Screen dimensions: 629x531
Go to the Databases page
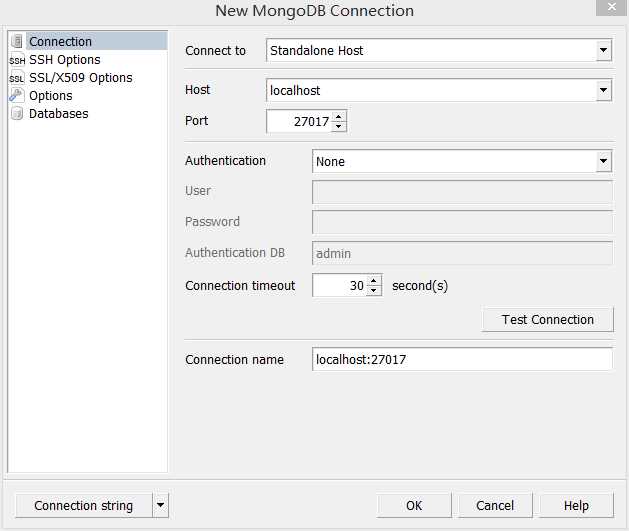59,113
